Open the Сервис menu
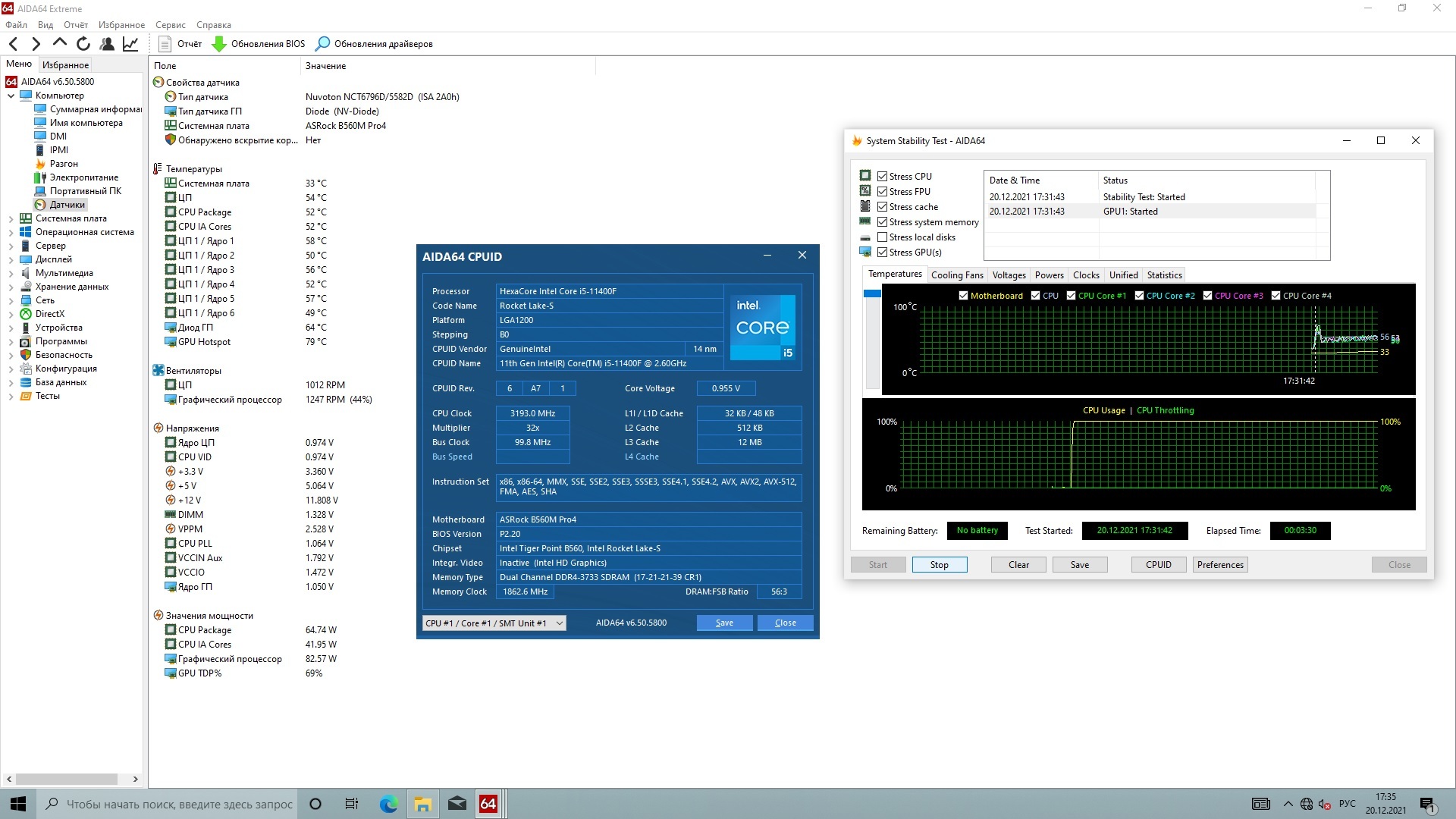This screenshot has height=819, width=1456. 170,25
